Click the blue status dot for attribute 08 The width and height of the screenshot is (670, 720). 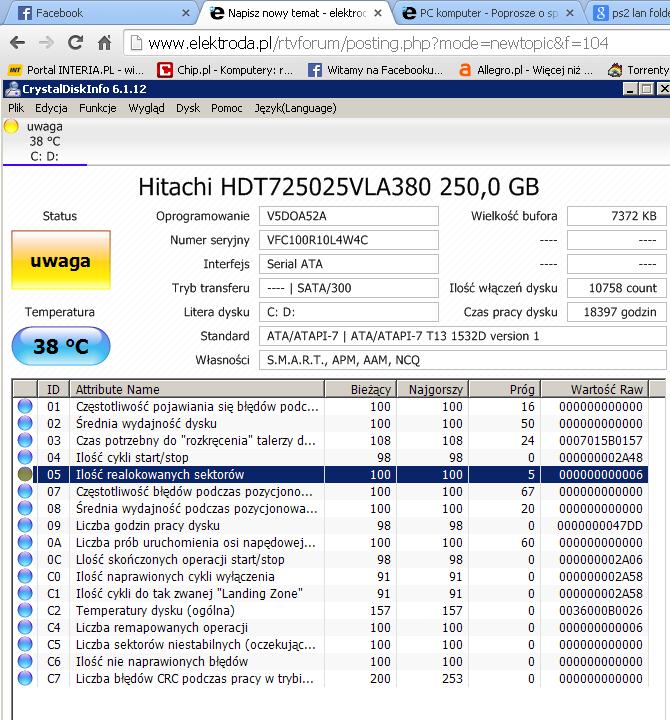25,508
